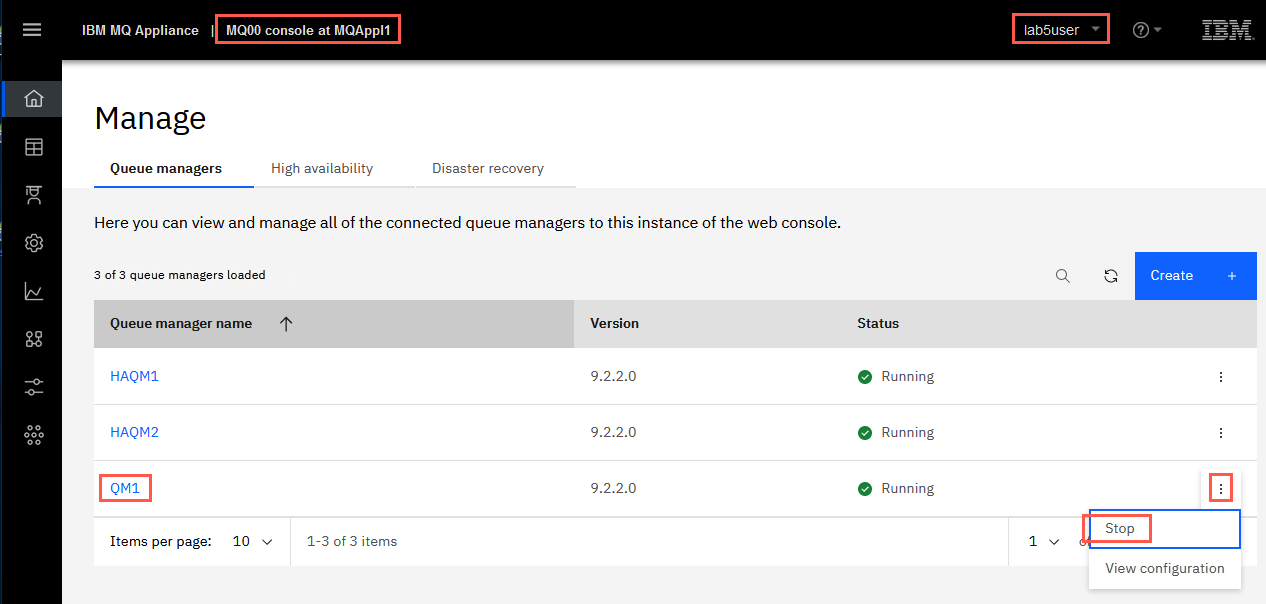The width and height of the screenshot is (1266, 604).
Task: Click the slider controls sidebar icon
Action: (34, 387)
